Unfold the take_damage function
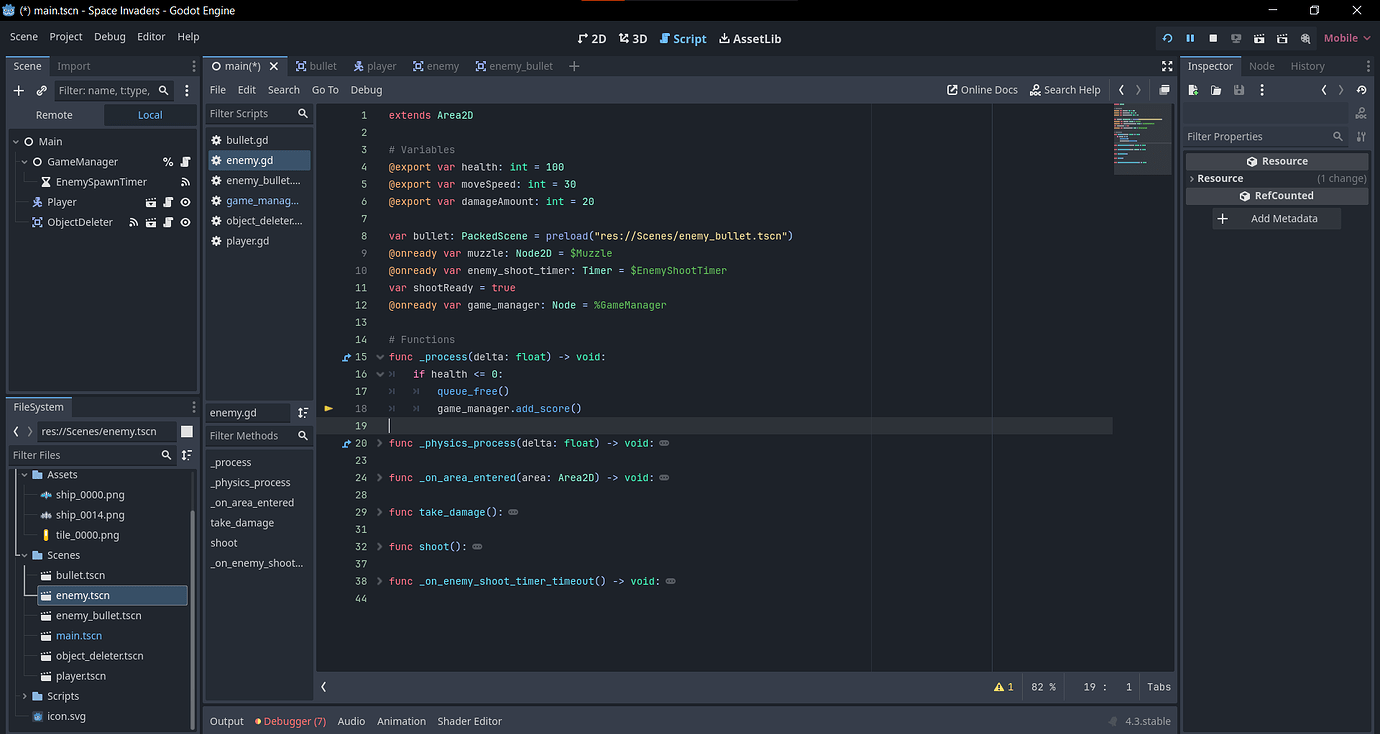Screen dimensions: 1380x734 (x=379, y=512)
